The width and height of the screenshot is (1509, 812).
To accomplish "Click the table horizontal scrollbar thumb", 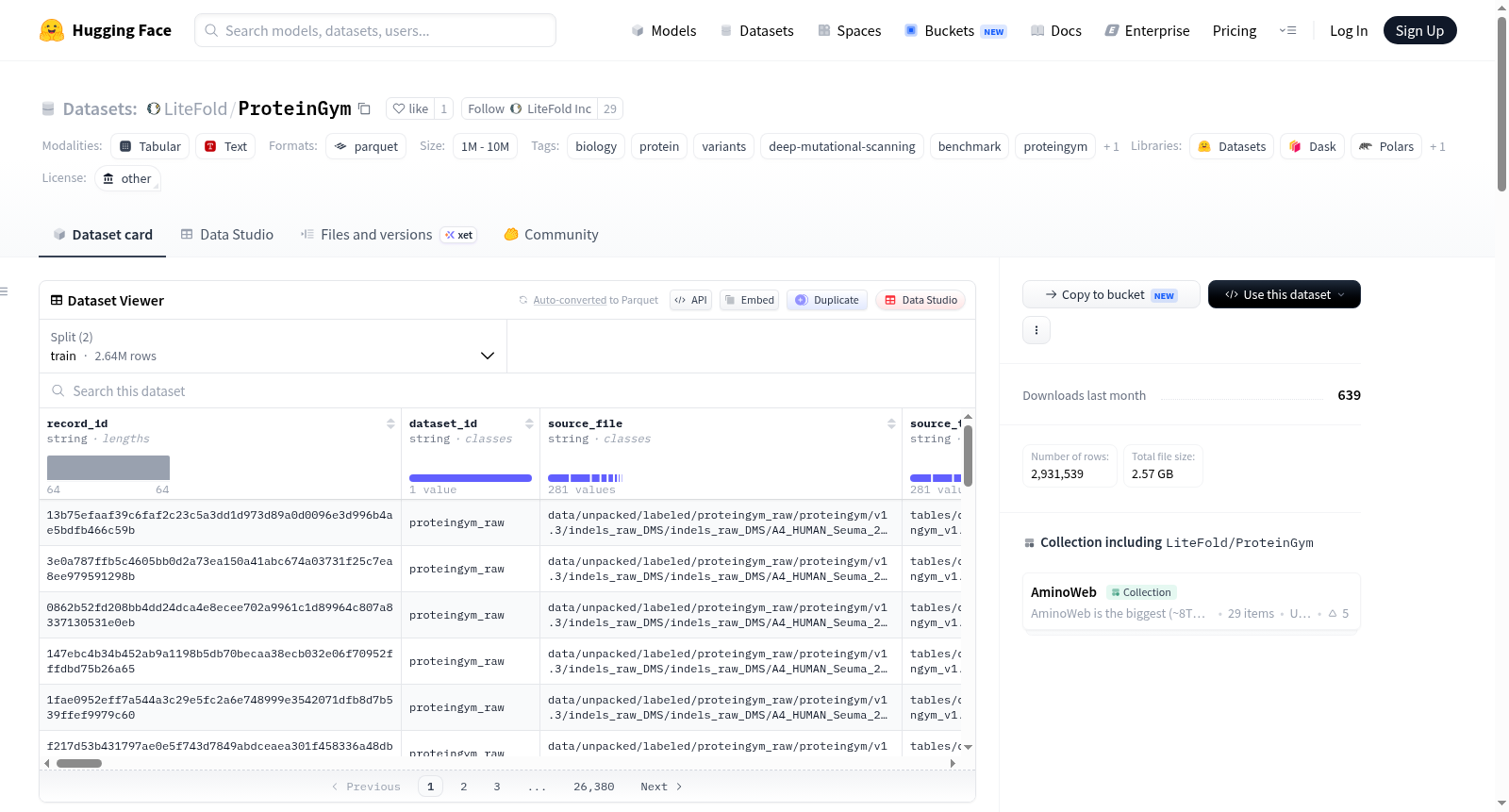I will click(x=79, y=763).
